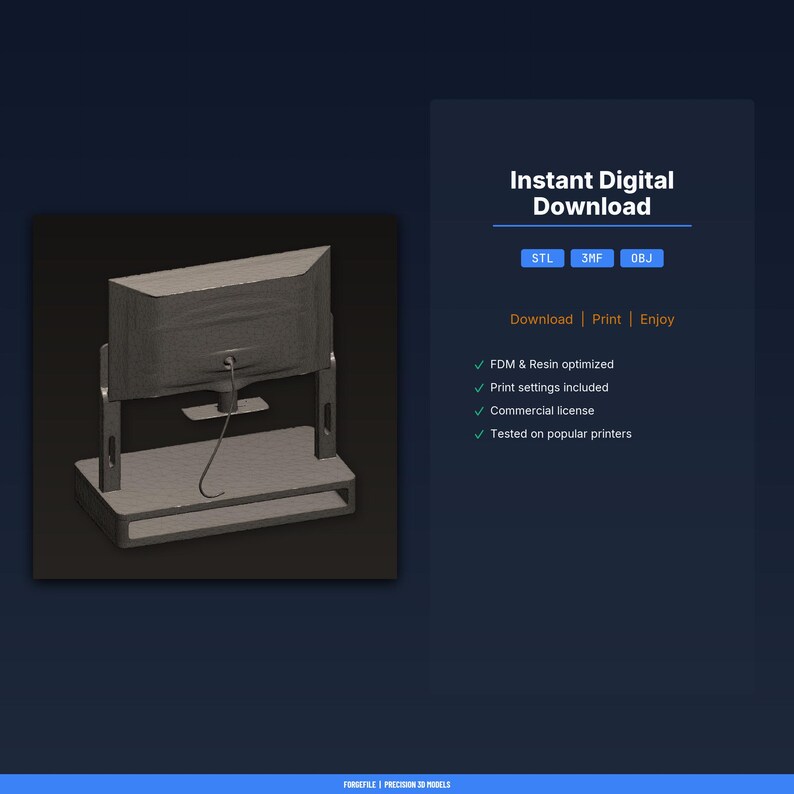This screenshot has height=794, width=794.
Task: Click the Commercial license text
Action: tap(542, 411)
